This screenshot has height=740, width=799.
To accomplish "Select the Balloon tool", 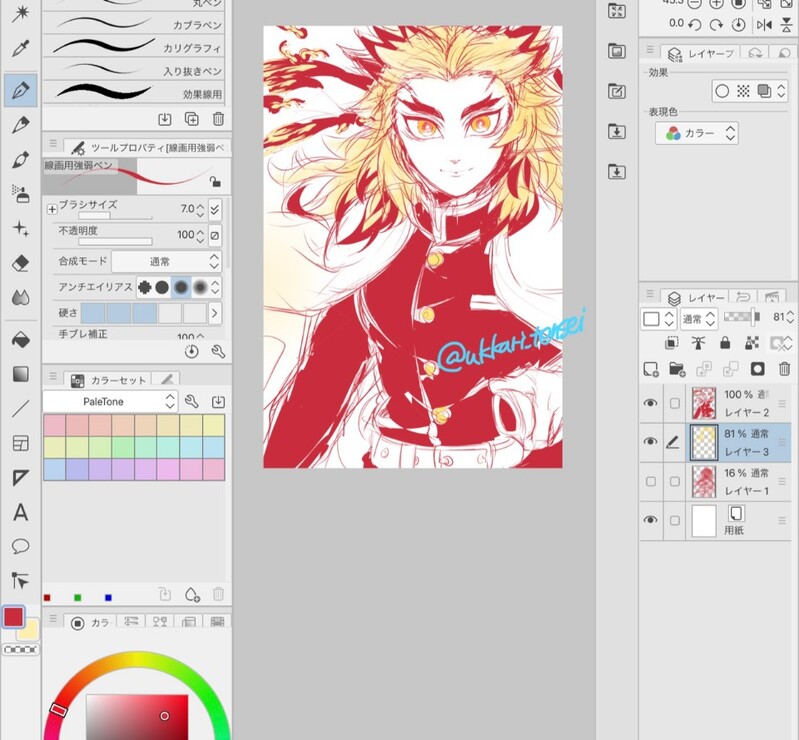I will pyautogui.click(x=20, y=546).
